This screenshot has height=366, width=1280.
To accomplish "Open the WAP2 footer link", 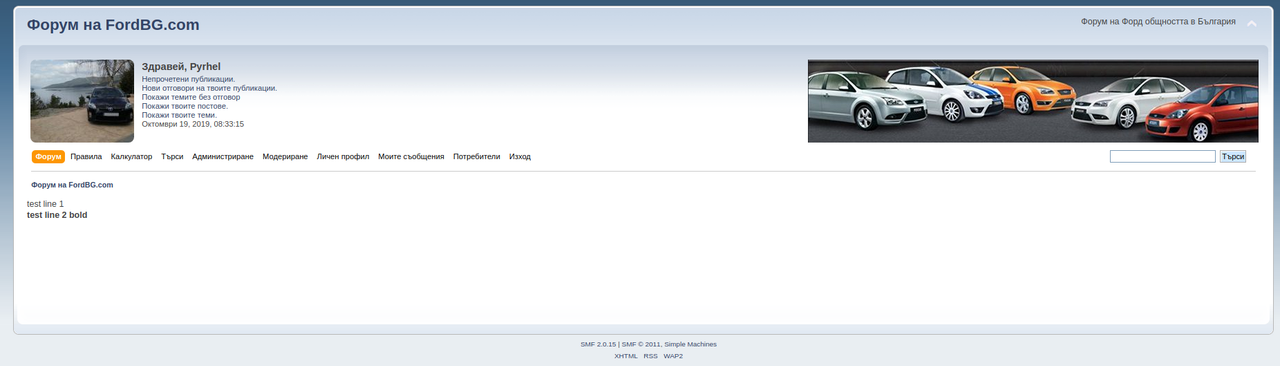I will coord(674,356).
